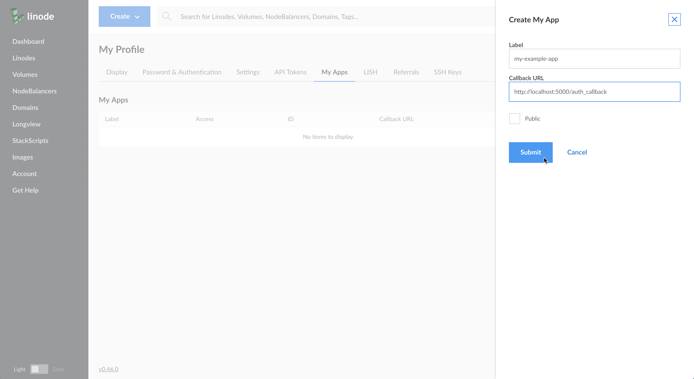Open Account in the sidebar
694x379 pixels.
coord(24,174)
